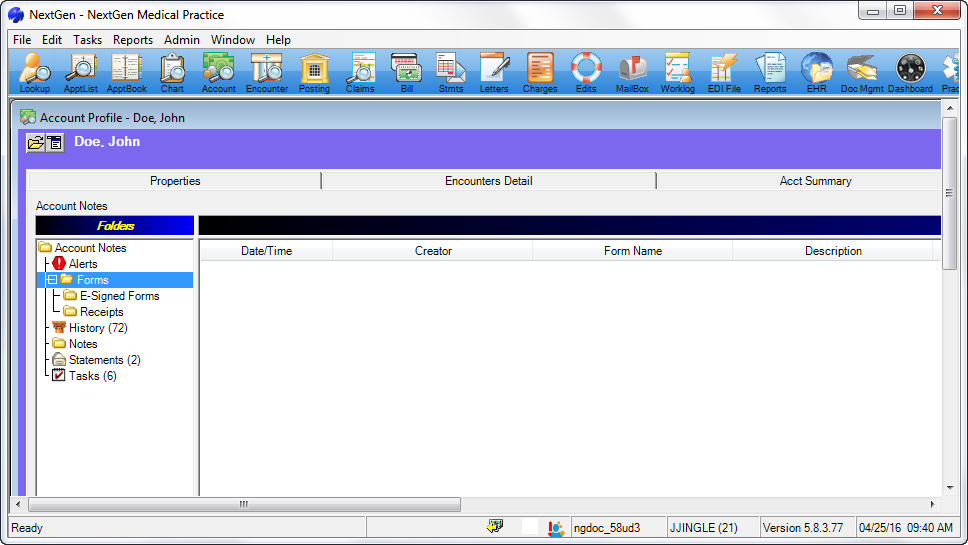This screenshot has width=968, height=545.
Task: Open the Chart toolbar icon
Action: [172, 73]
